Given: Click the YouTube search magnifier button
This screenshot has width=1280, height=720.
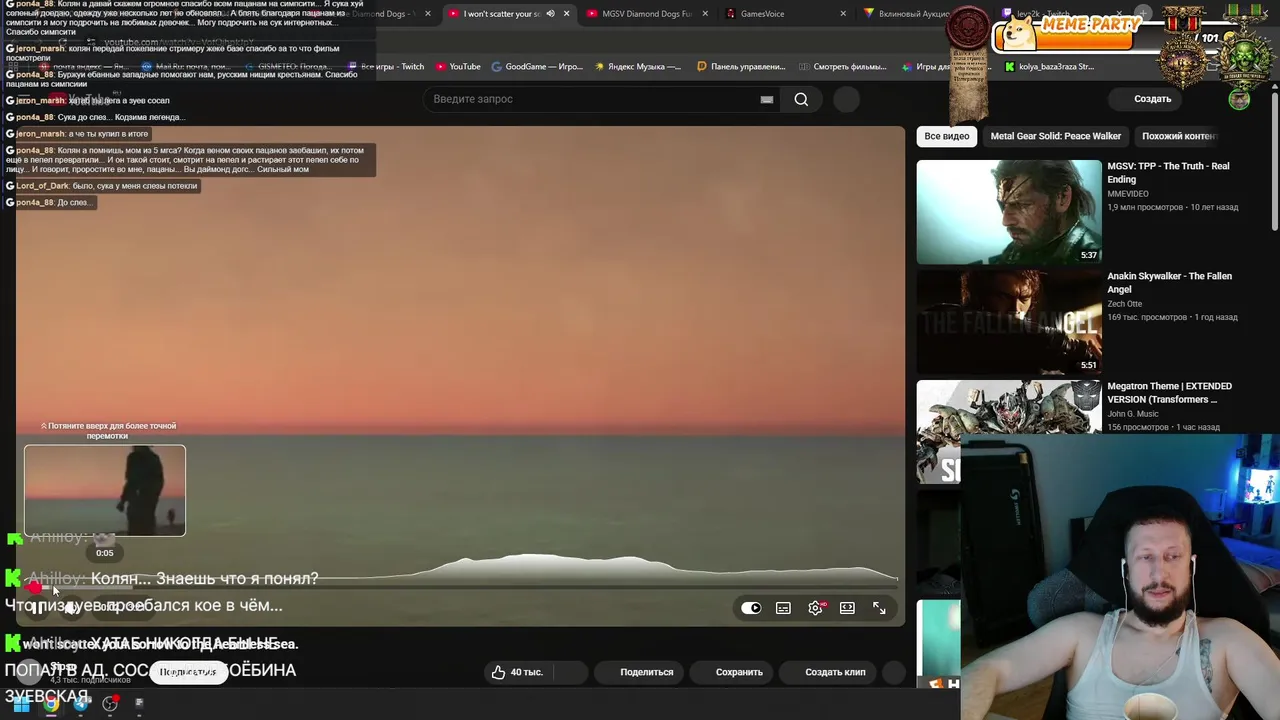Looking at the screenshot, I should [x=801, y=99].
